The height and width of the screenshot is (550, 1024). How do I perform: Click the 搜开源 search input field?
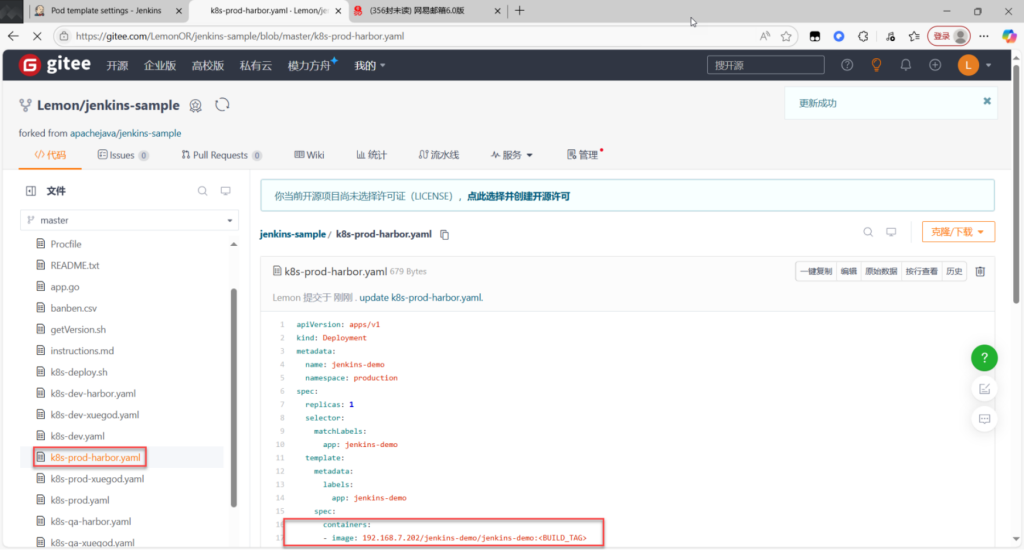pyautogui.click(x=765, y=65)
